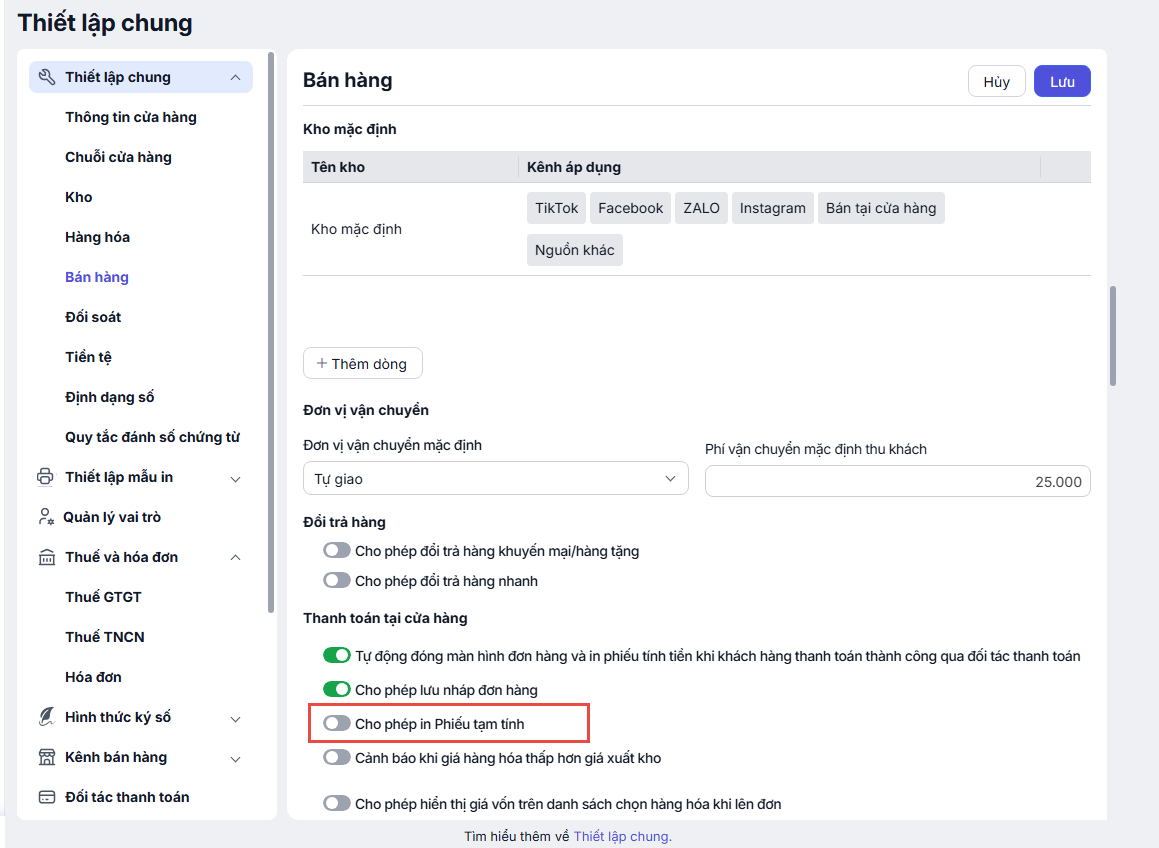Screen dimensions: 1159x848
Task: Click the quill icon for Hình thức ký số
Action: (x=46, y=717)
